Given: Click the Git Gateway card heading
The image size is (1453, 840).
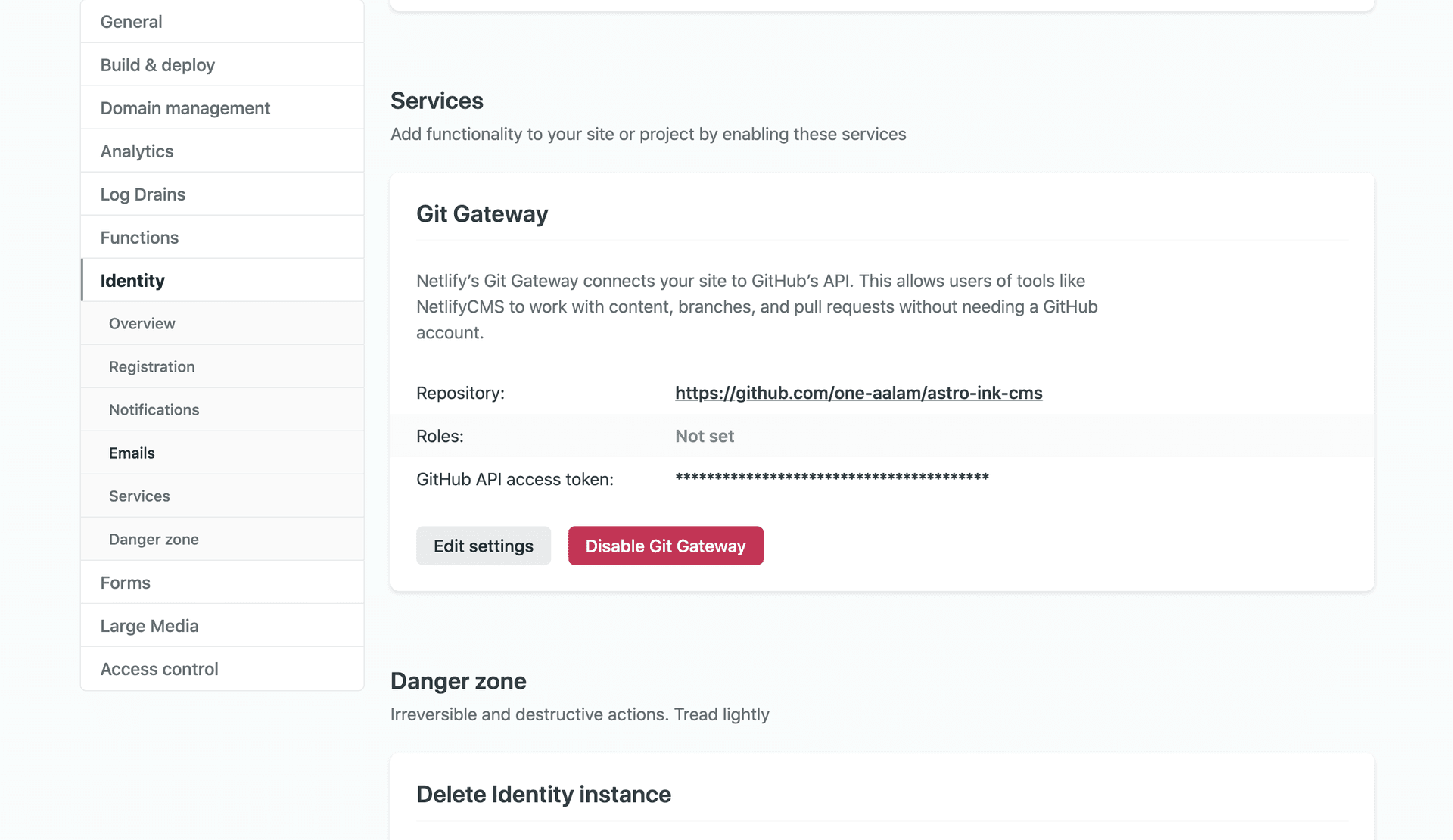Looking at the screenshot, I should coord(482,213).
